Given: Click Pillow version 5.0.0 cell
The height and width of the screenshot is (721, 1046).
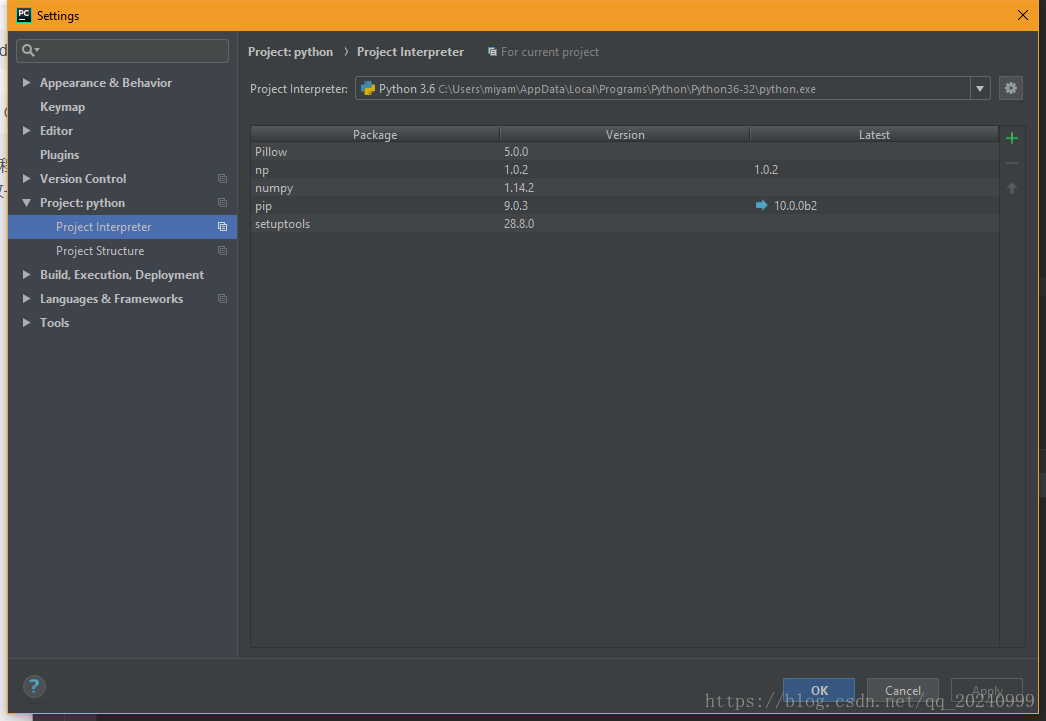Looking at the screenshot, I should [x=516, y=151].
